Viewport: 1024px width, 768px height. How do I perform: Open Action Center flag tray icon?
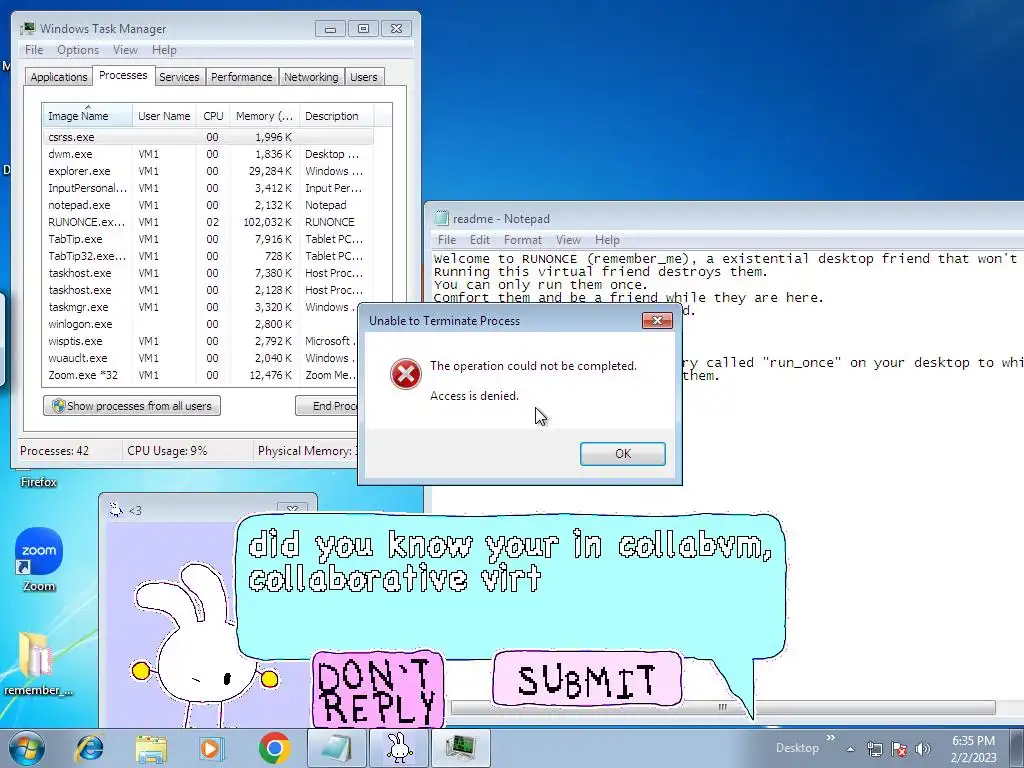click(x=899, y=749)
